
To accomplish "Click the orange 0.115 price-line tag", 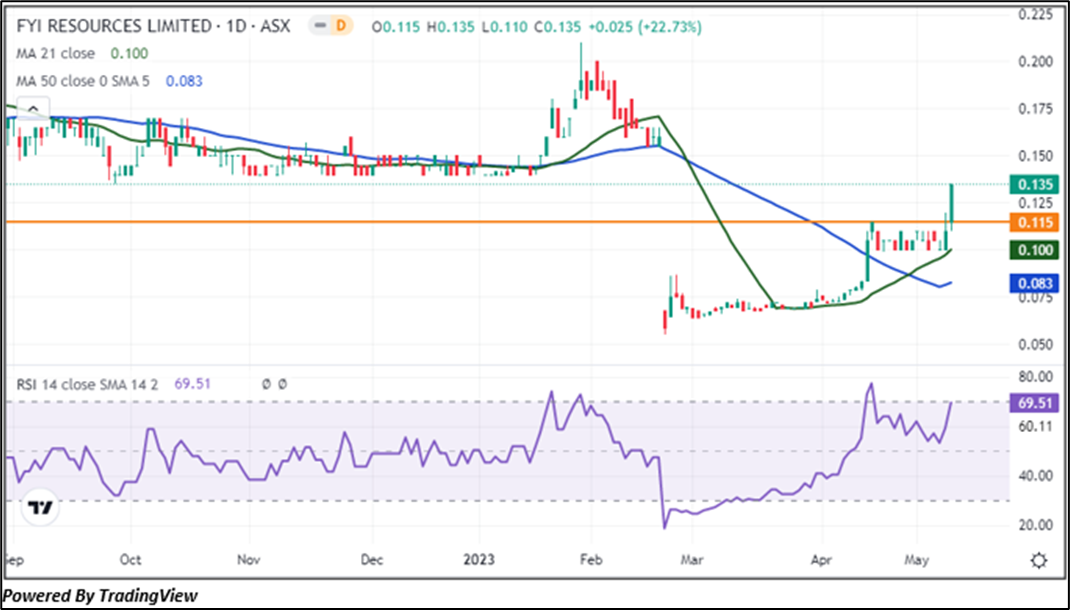I will click(1034, 222).
